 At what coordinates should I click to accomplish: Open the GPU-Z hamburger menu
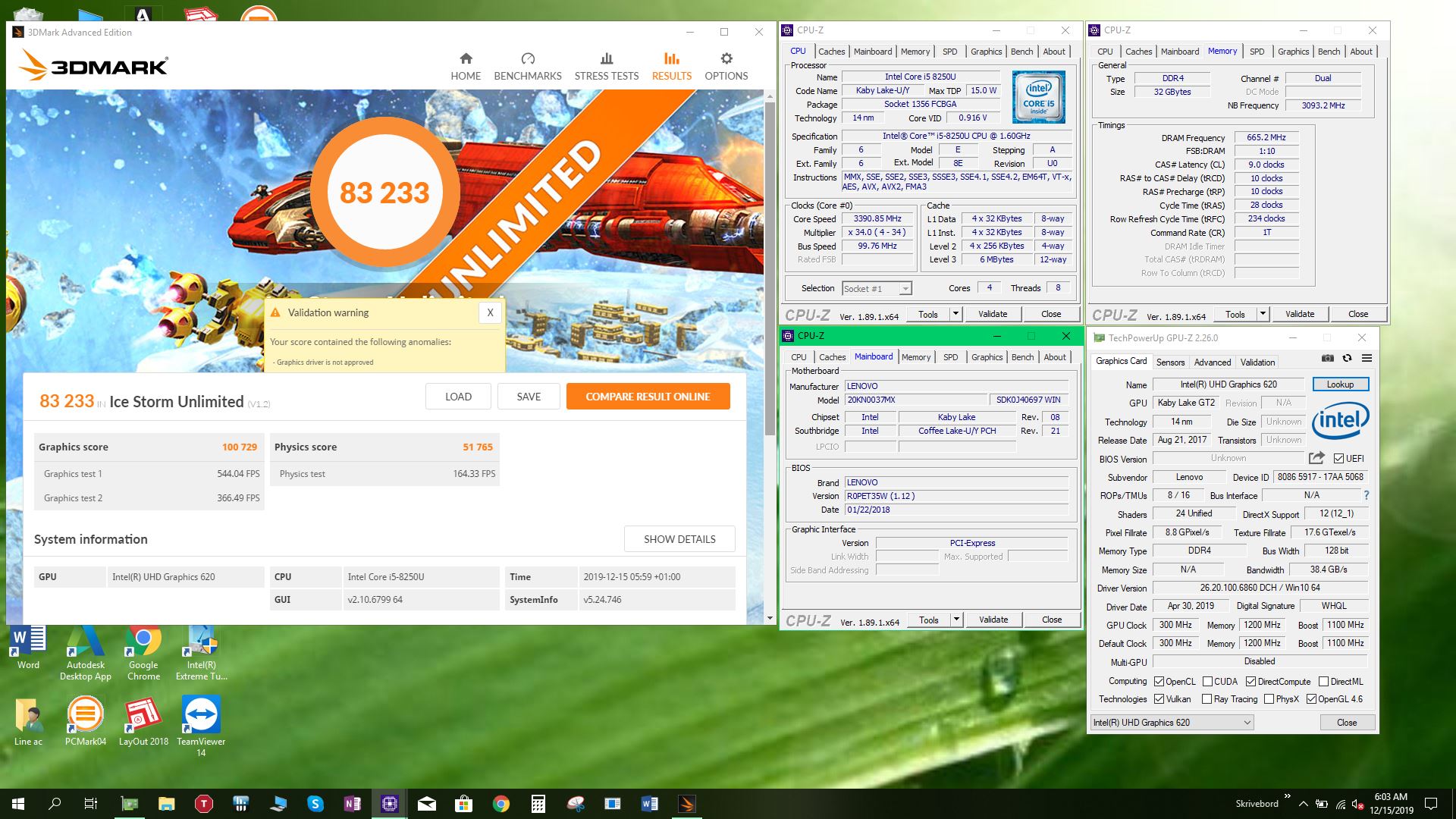(1367, 358)
